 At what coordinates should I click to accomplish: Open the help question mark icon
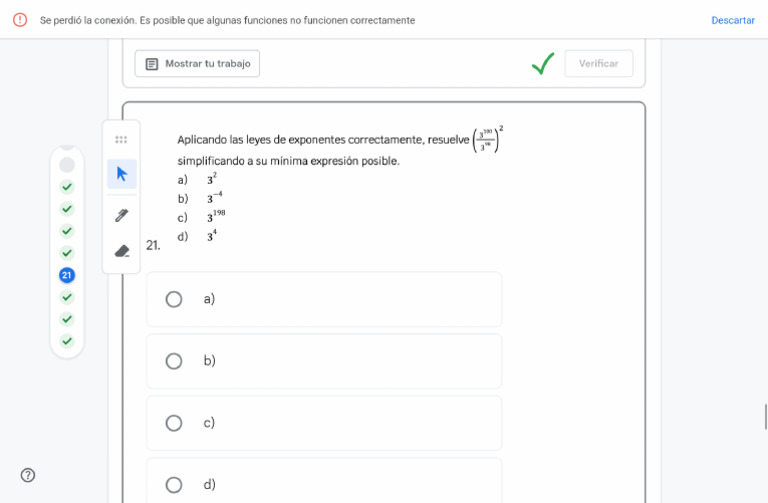coord(28,475)
